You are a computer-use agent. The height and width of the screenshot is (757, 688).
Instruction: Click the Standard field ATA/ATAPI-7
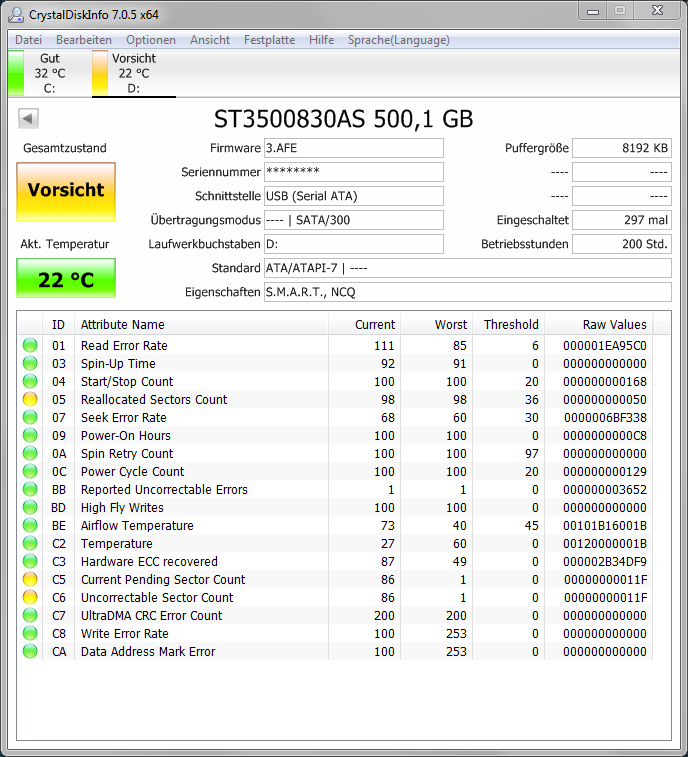click(467, 268)
